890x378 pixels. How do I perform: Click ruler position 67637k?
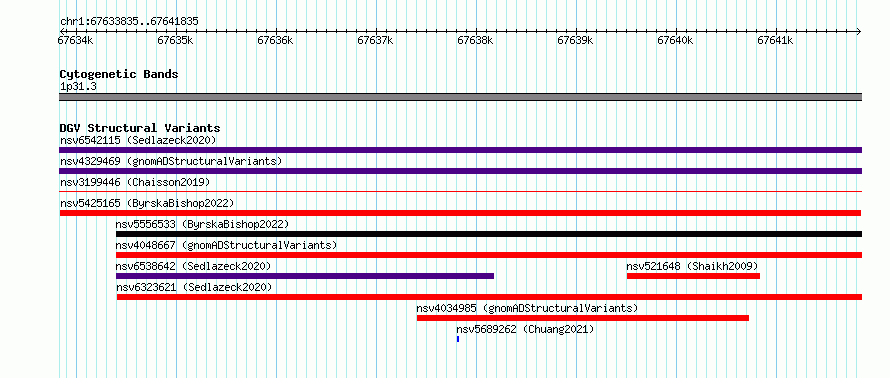coord(376,40)
